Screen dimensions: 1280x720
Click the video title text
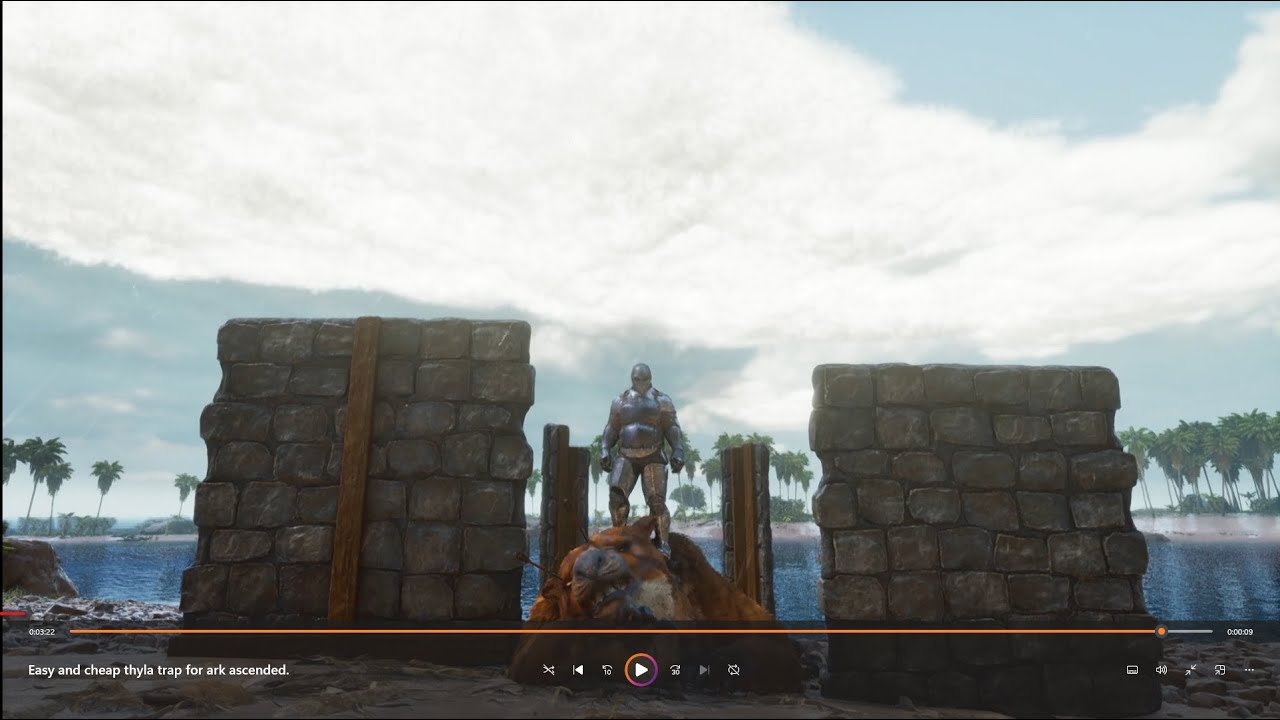[x=159, y=670]
